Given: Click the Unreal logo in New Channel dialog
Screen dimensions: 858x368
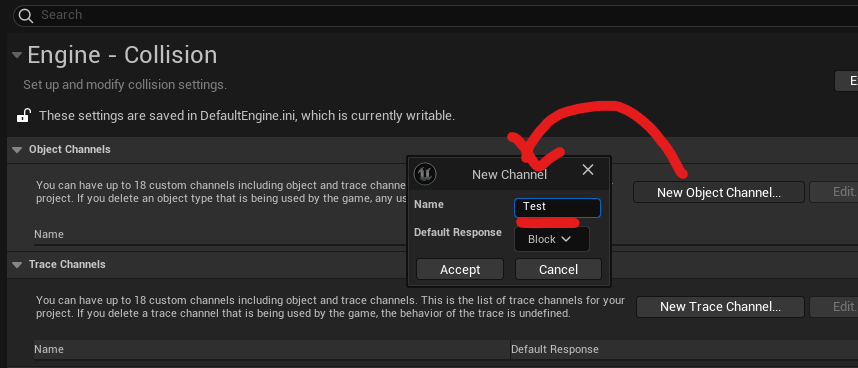Looking at the screenshot, I should (x=425, y=174).
